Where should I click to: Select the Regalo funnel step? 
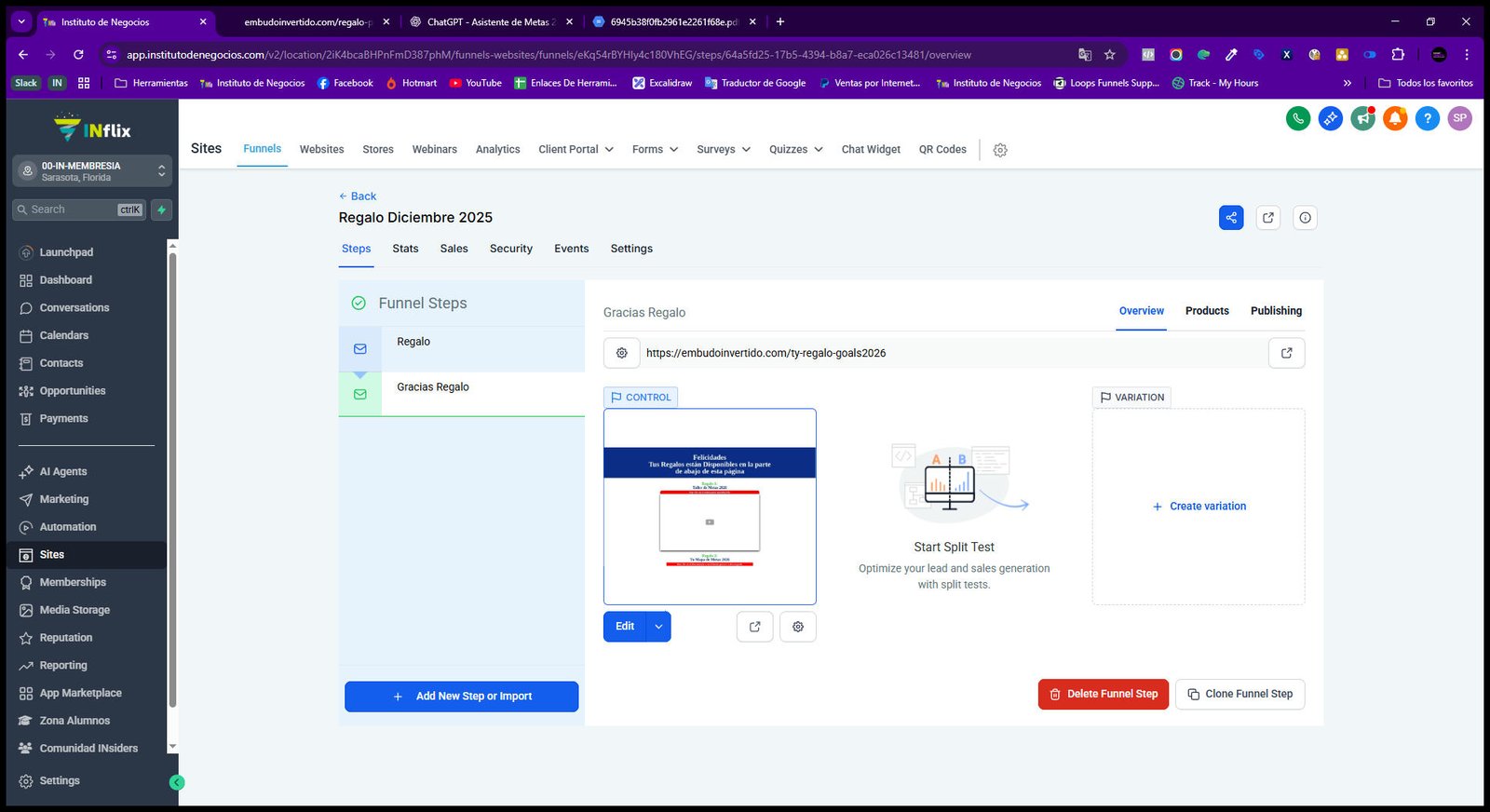tap(462, 349)
